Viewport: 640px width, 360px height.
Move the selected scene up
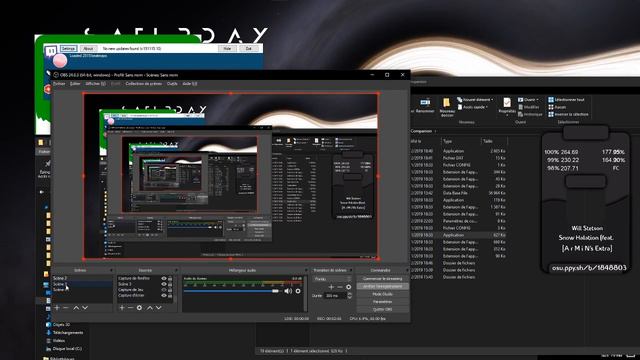(x=76, y=308)
